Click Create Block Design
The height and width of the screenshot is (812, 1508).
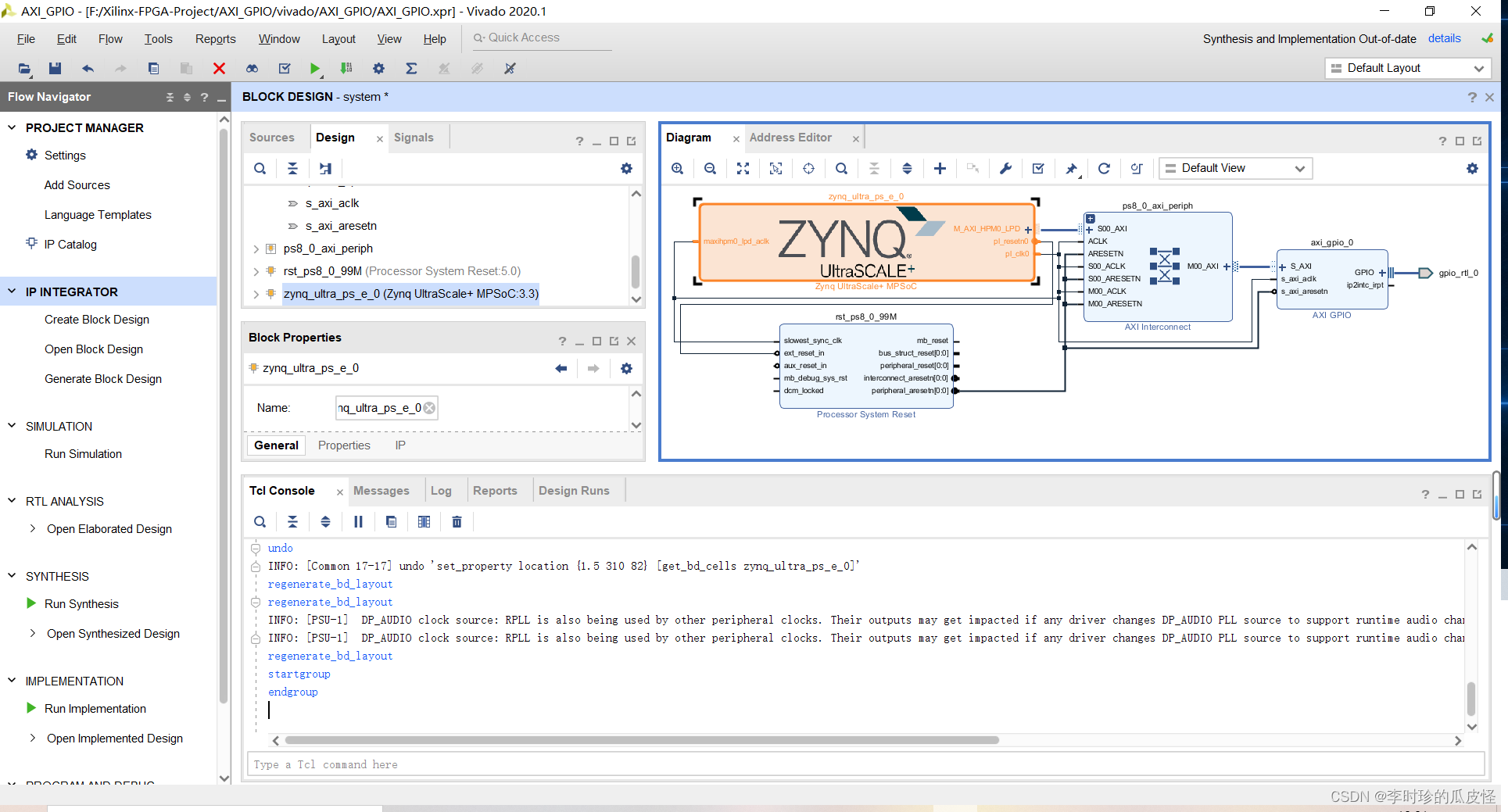pyautogui.click(x=97, y=320)
